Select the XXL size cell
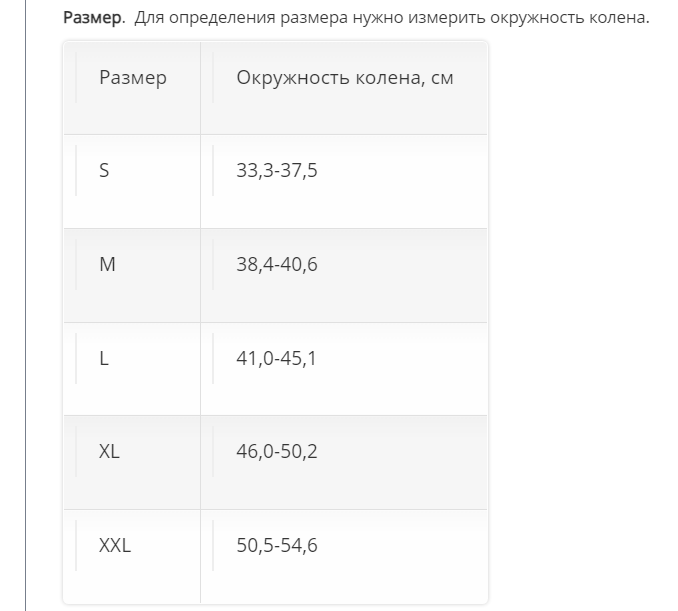 (115, 546)
